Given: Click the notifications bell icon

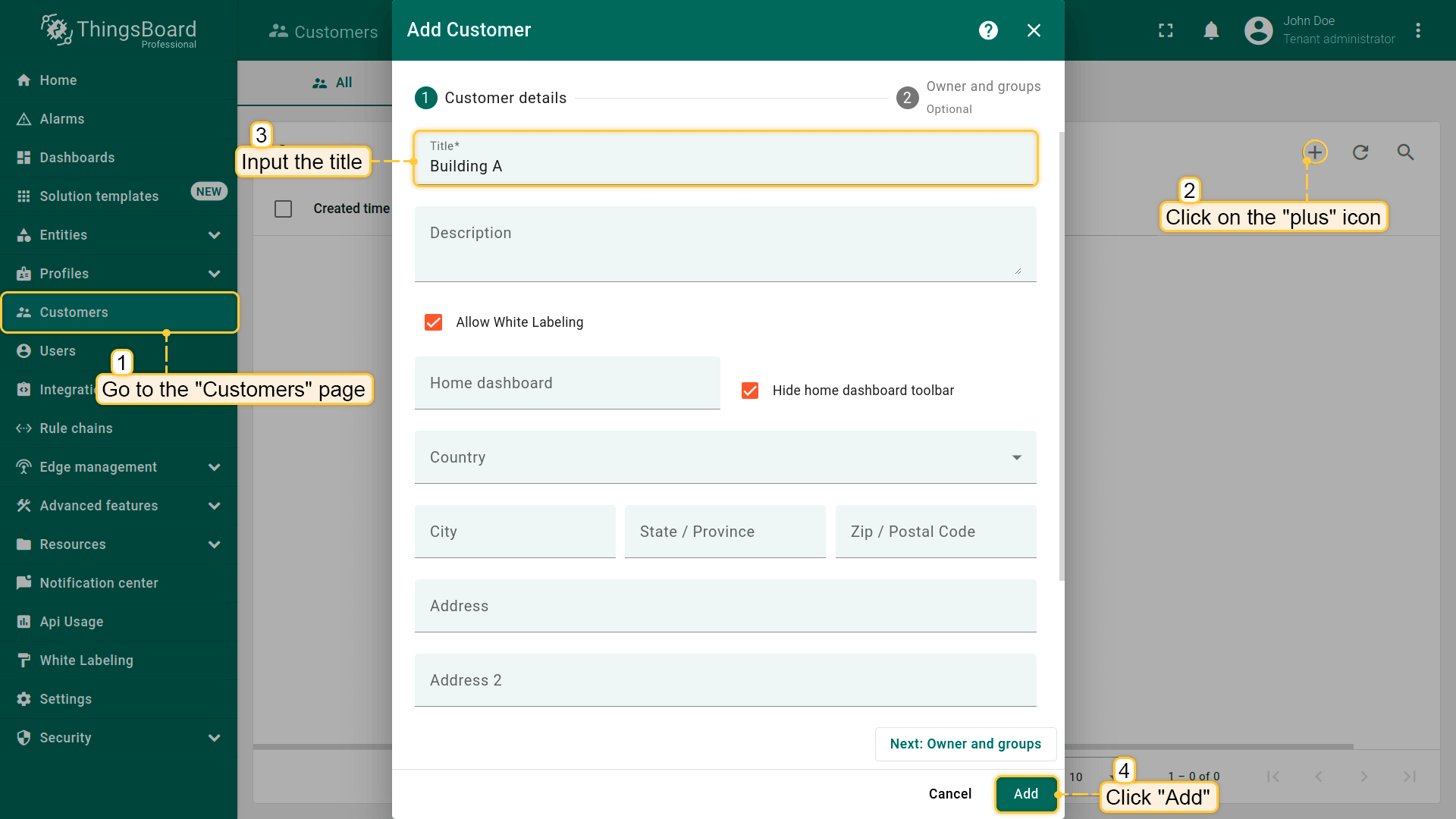Looking at the screenshot, I should tap(1211, 30).
